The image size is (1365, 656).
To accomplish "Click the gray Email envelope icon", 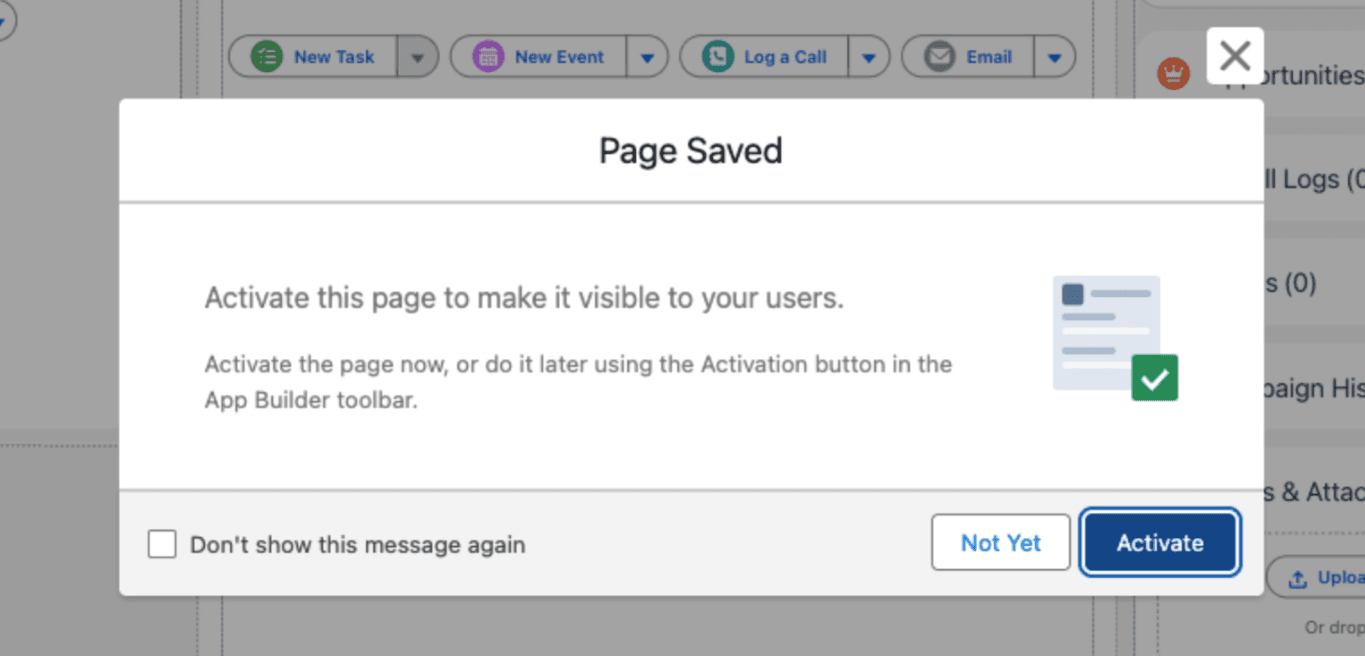I will coord(939,56).
